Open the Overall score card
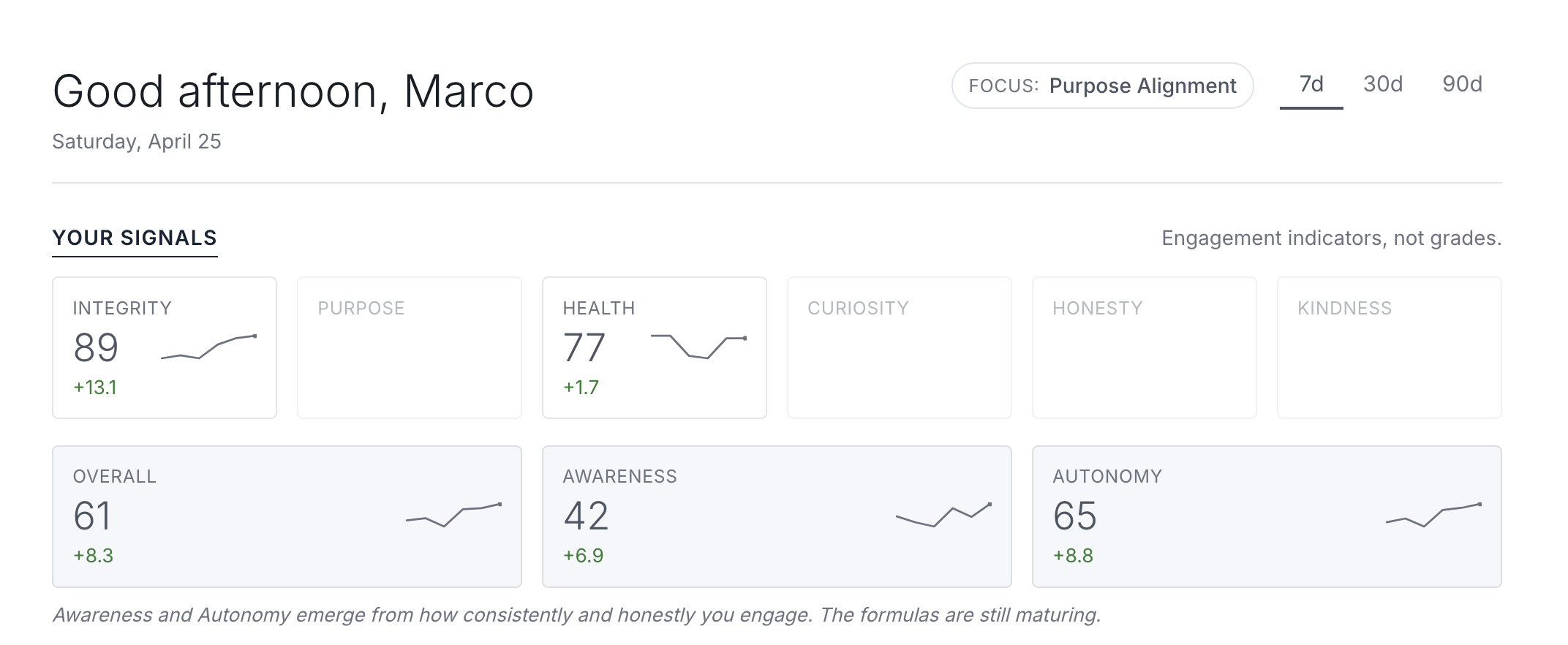 (287, 516)
